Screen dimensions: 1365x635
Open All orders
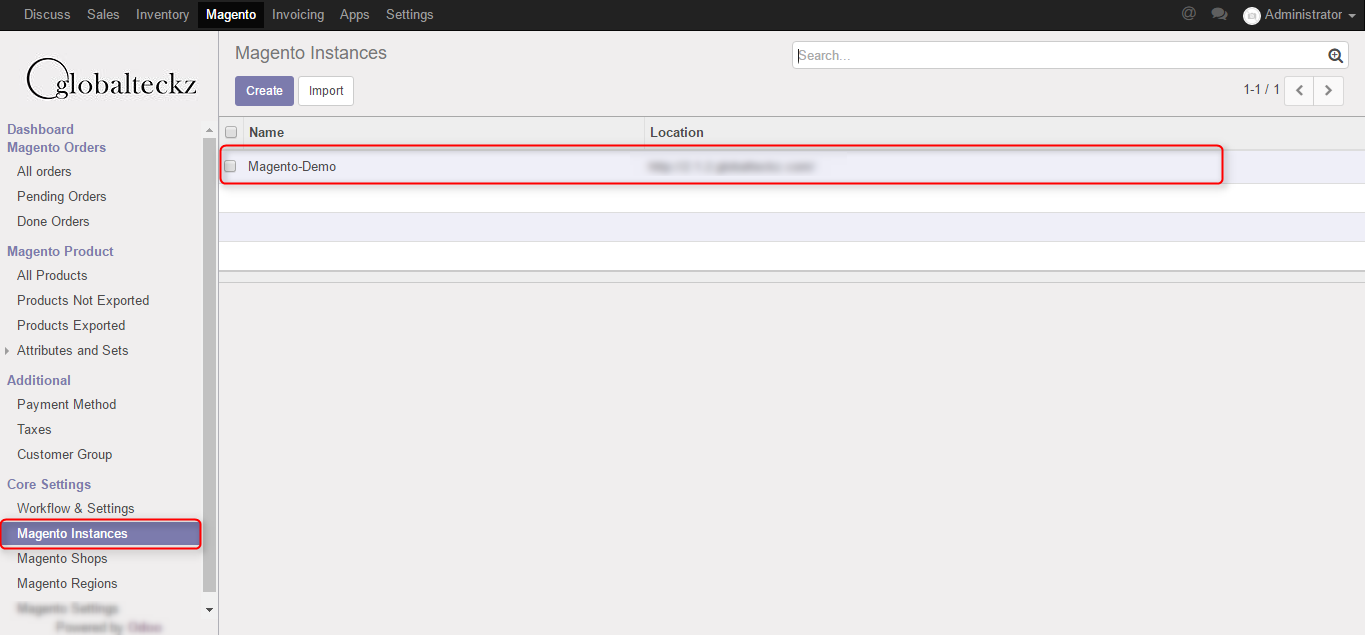[44, 172]
